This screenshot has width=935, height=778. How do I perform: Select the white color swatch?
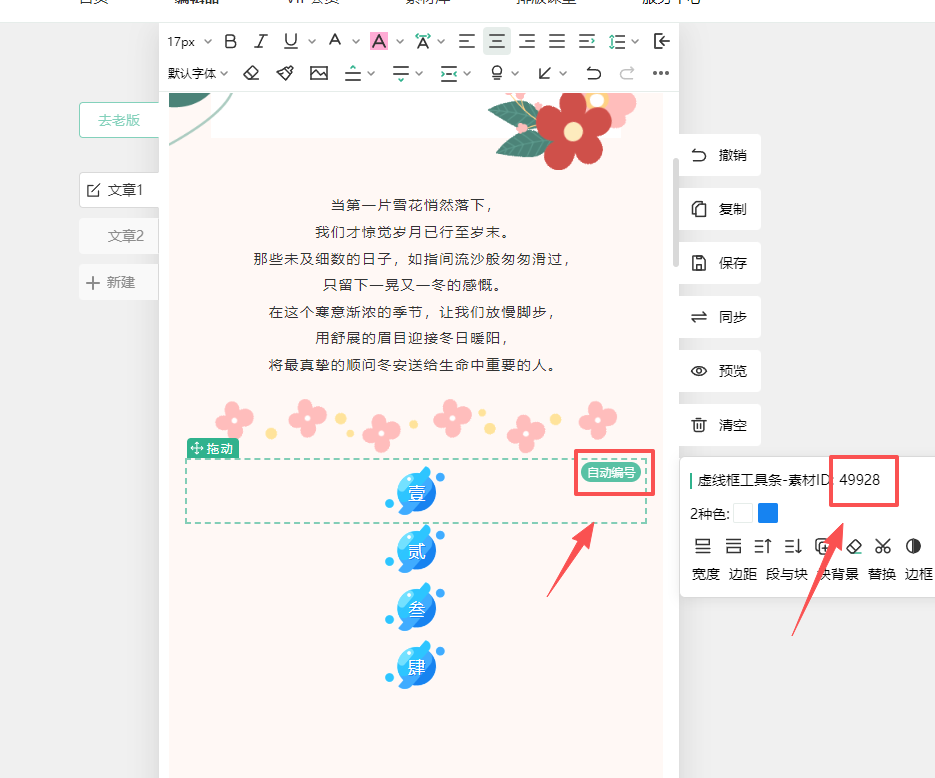743,513
